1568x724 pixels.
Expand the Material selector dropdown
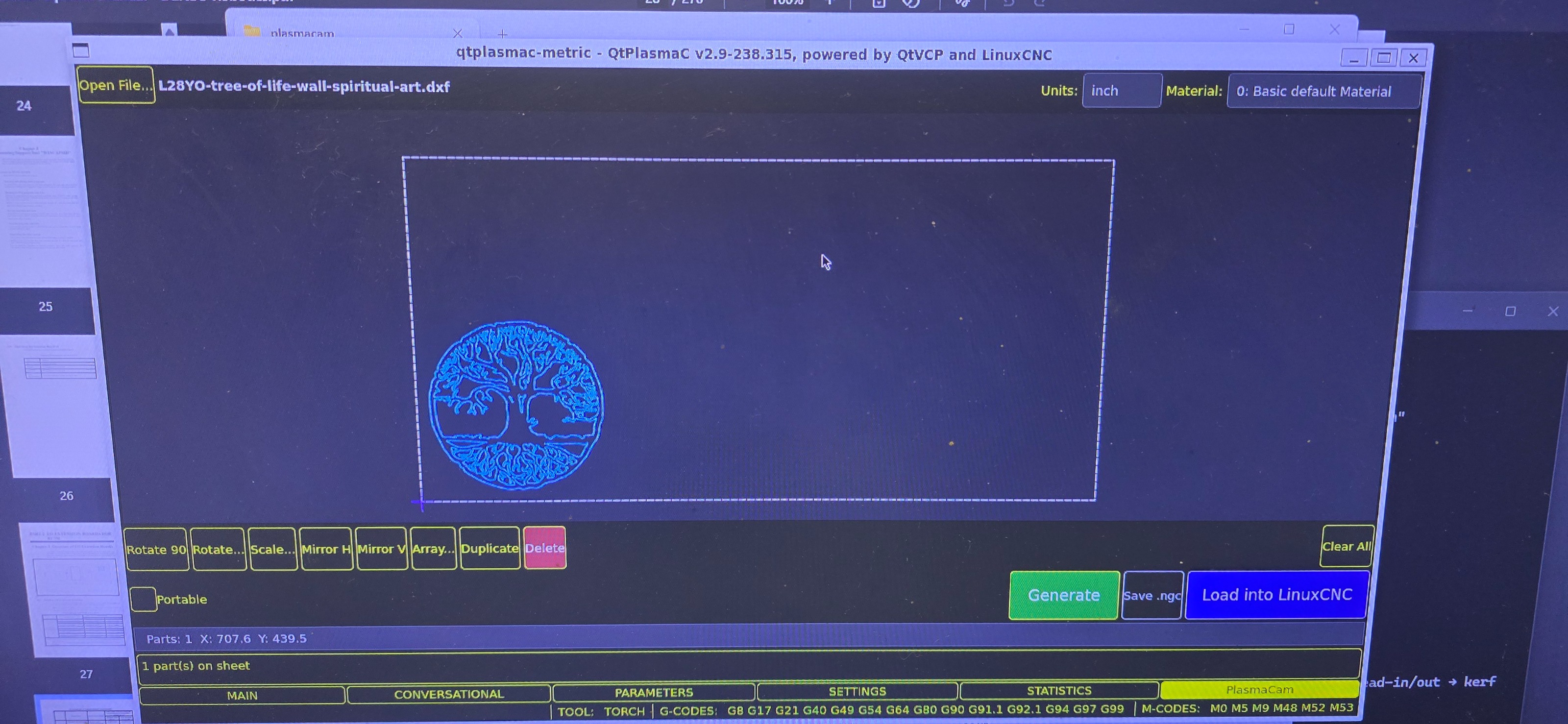(x=1323, y=91)
